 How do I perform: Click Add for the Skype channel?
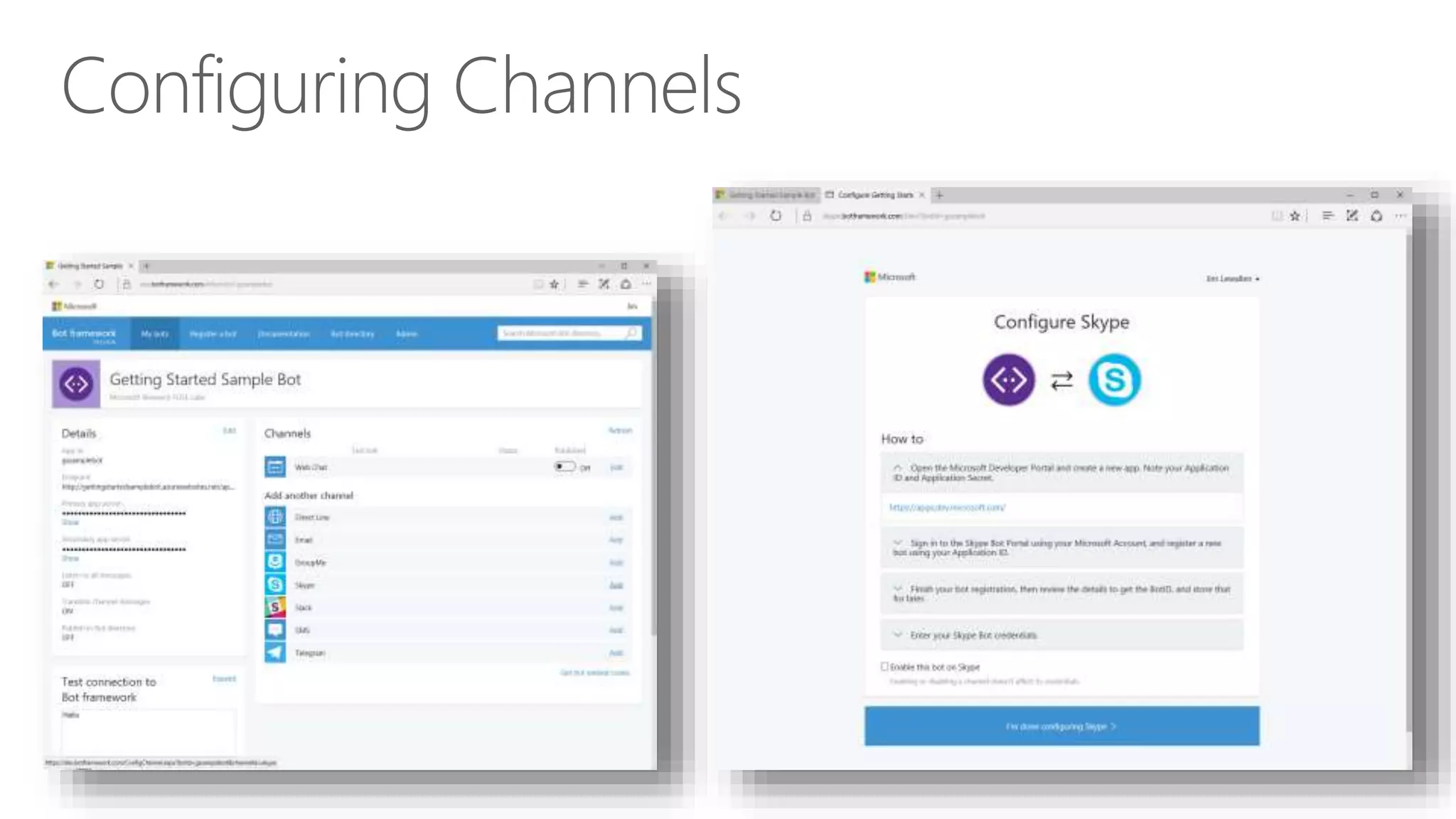pos(616,585)
